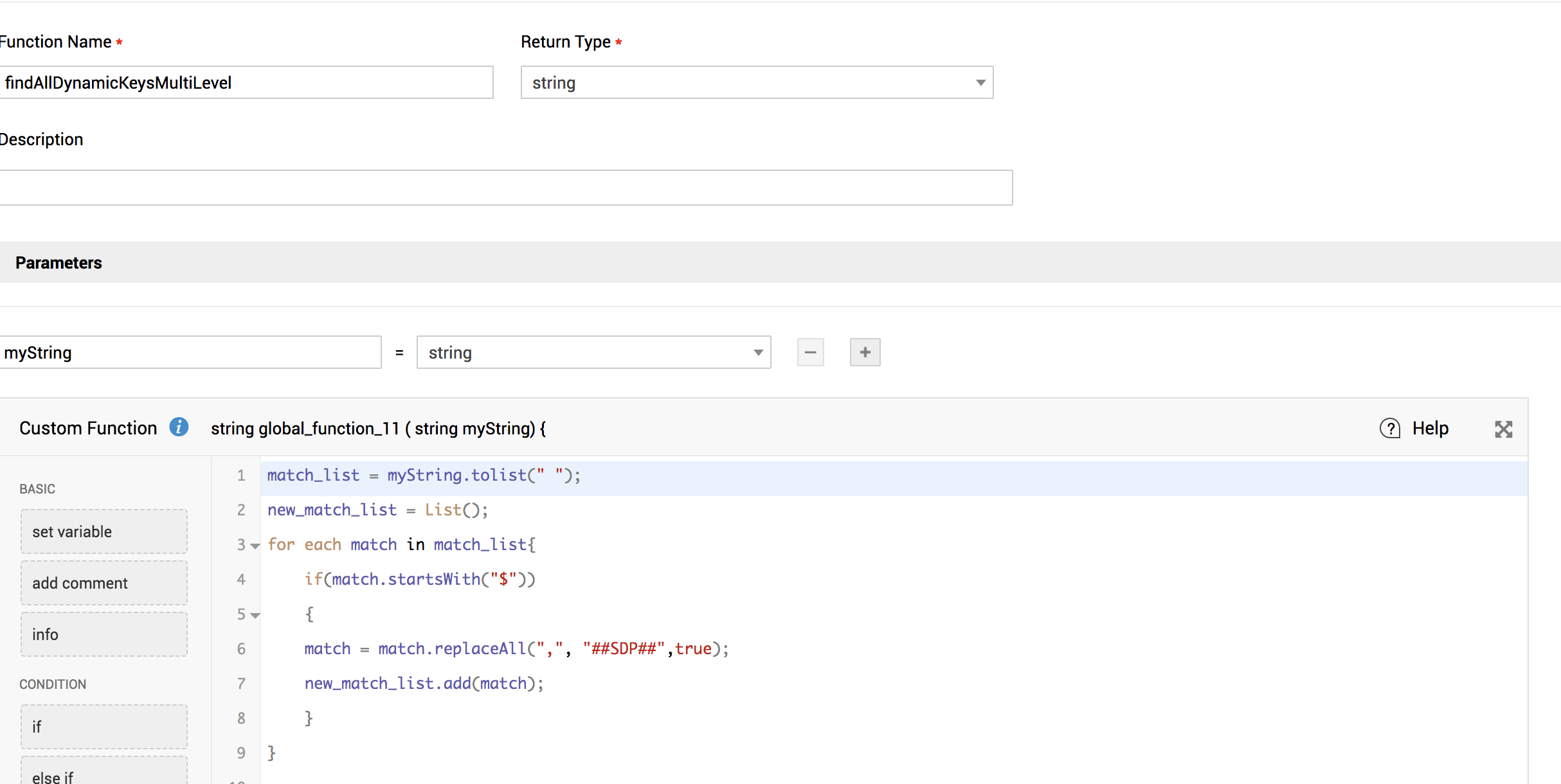
Task: Select the 'add comment' block
Action: tap(104, 583)
